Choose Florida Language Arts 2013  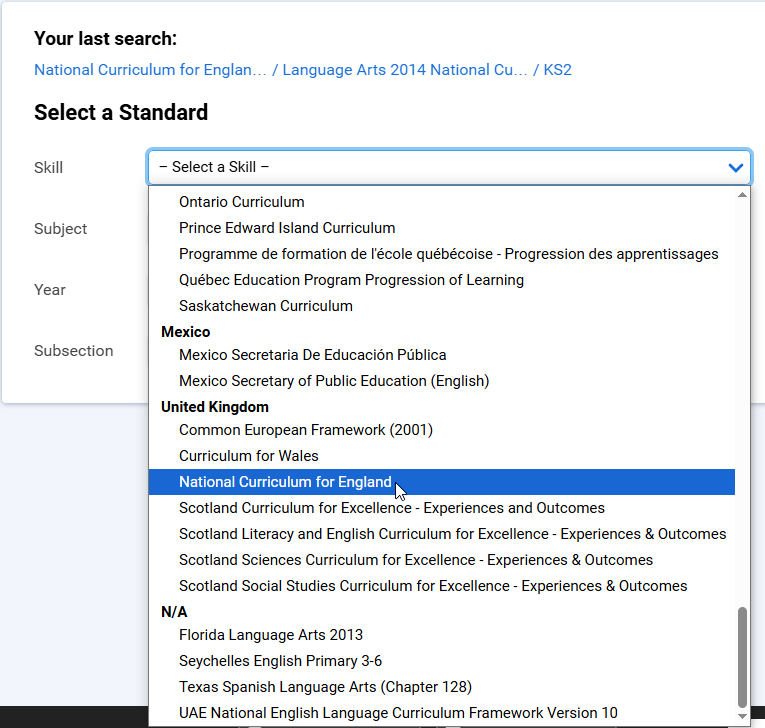(442, 635)
